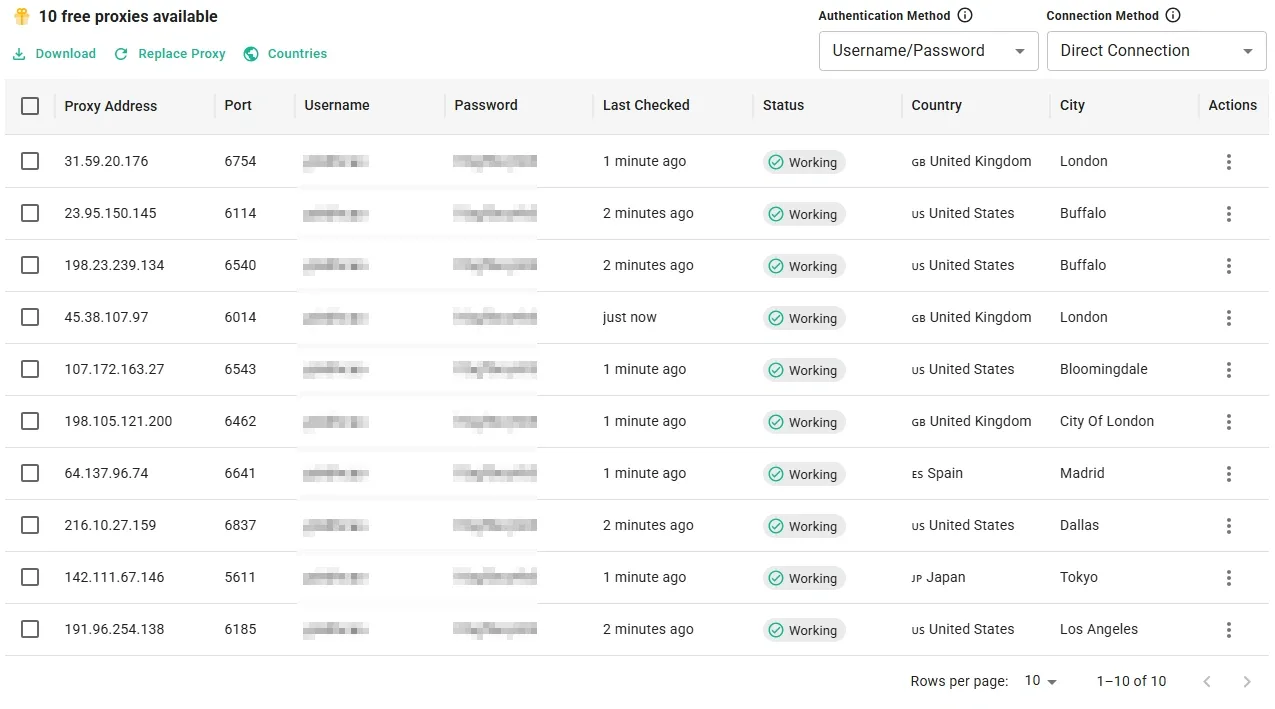Change rows per page dropdown
Image resolution: width=1275 pixels, height=709 pixels.
[1040, 681]
